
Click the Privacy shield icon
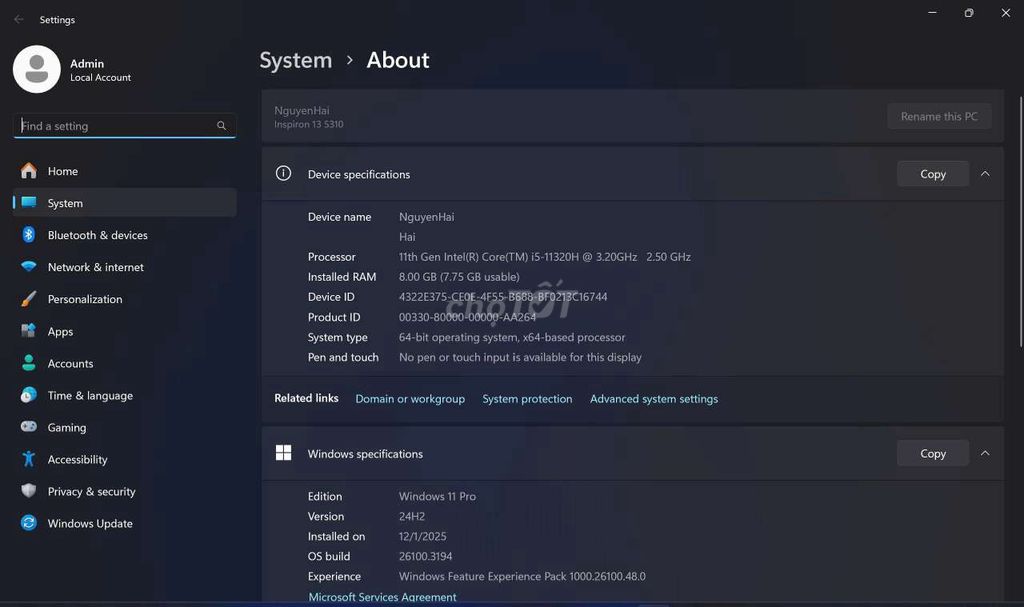pos(29,491)
